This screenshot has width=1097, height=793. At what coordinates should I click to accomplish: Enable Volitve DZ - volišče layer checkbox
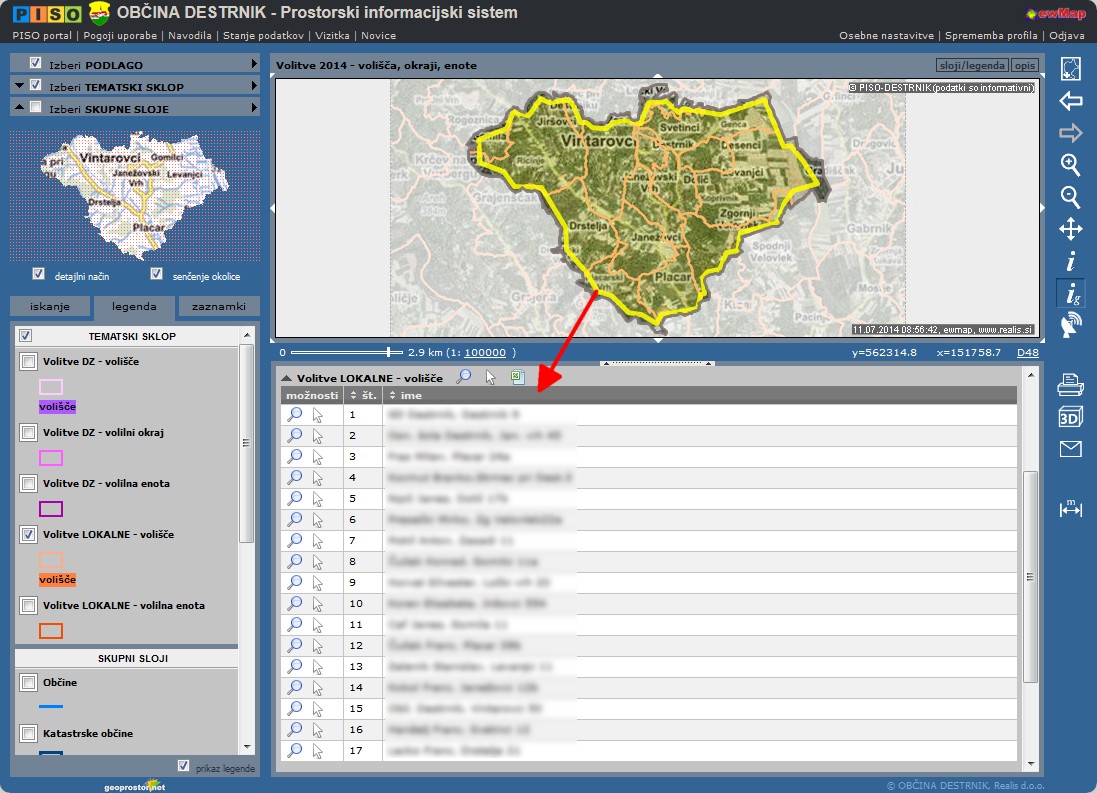pos(29,361)
